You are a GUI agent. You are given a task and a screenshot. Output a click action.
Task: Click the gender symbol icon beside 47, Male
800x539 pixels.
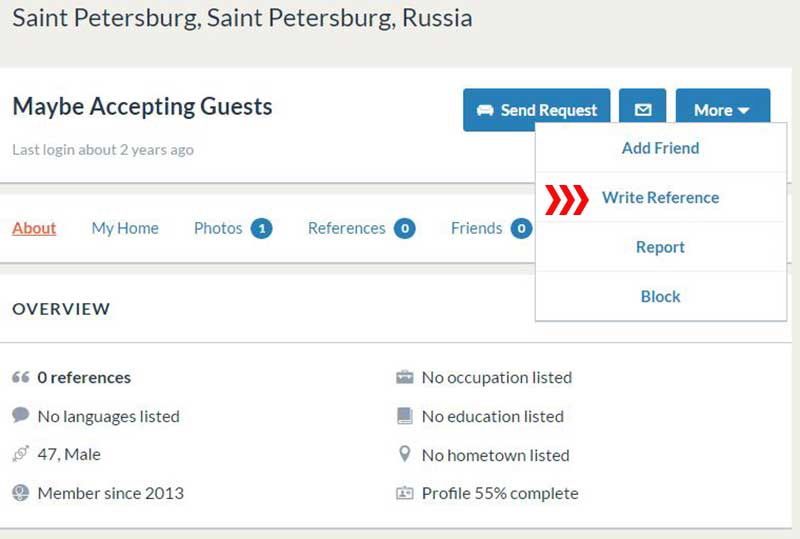(20, 454)
